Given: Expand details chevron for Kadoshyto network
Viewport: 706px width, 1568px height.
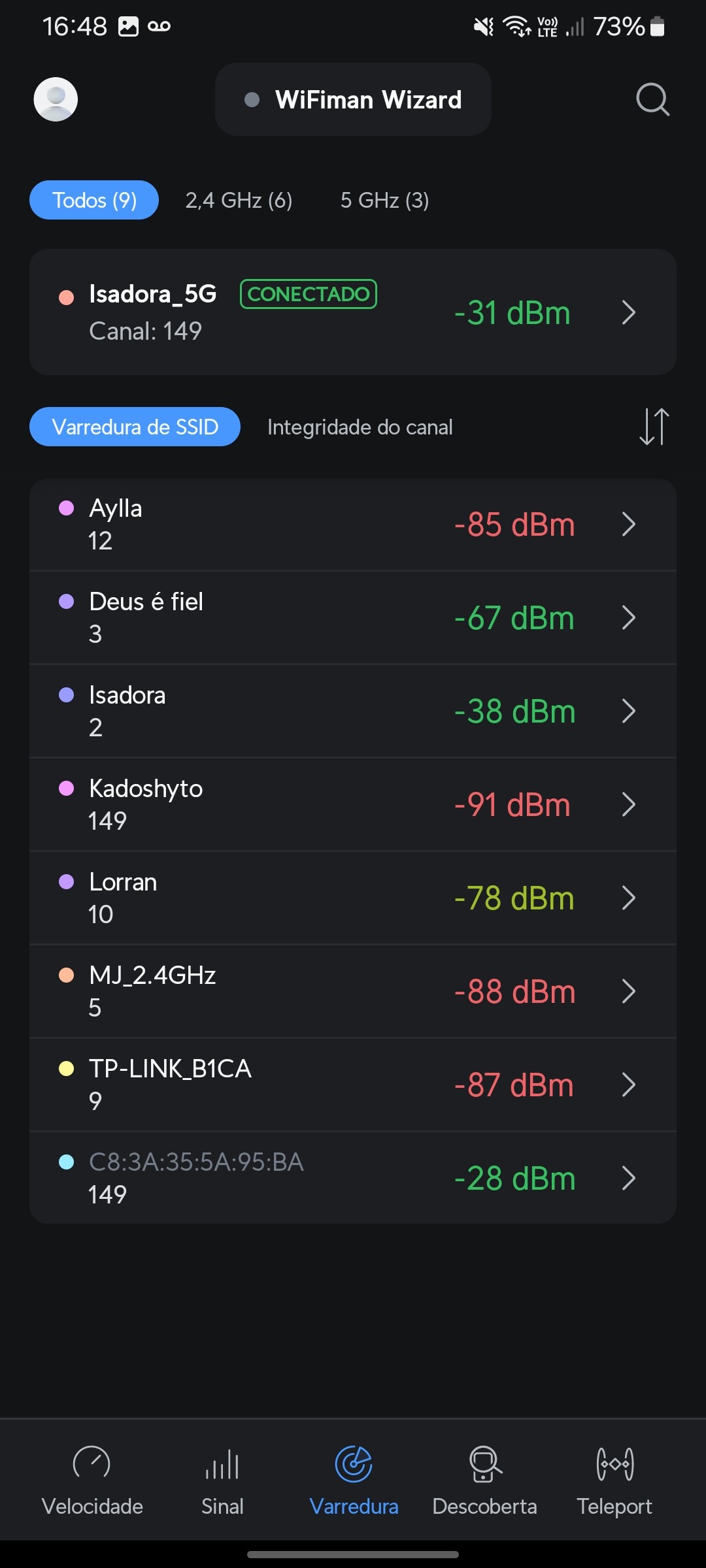Looking at the screenshot, I should click(628, 804).
